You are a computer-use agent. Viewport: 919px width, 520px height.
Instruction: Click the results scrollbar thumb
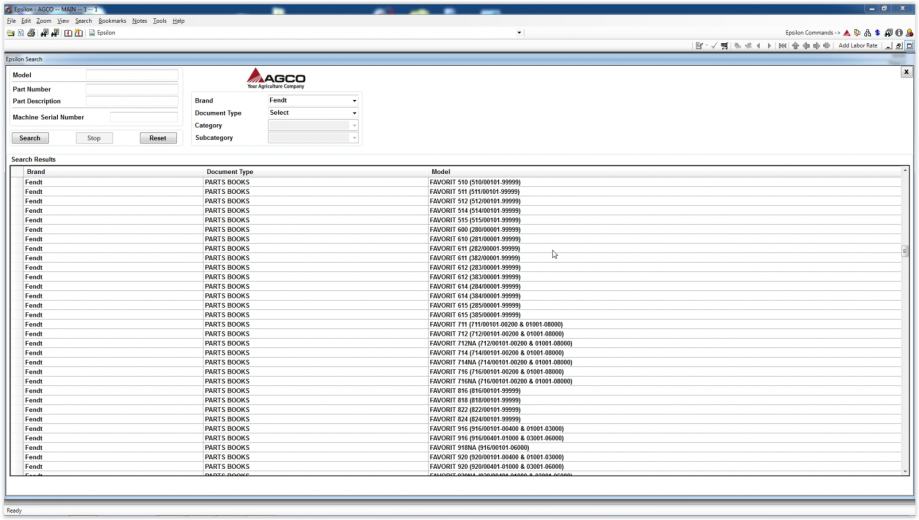tap(905, 251)
